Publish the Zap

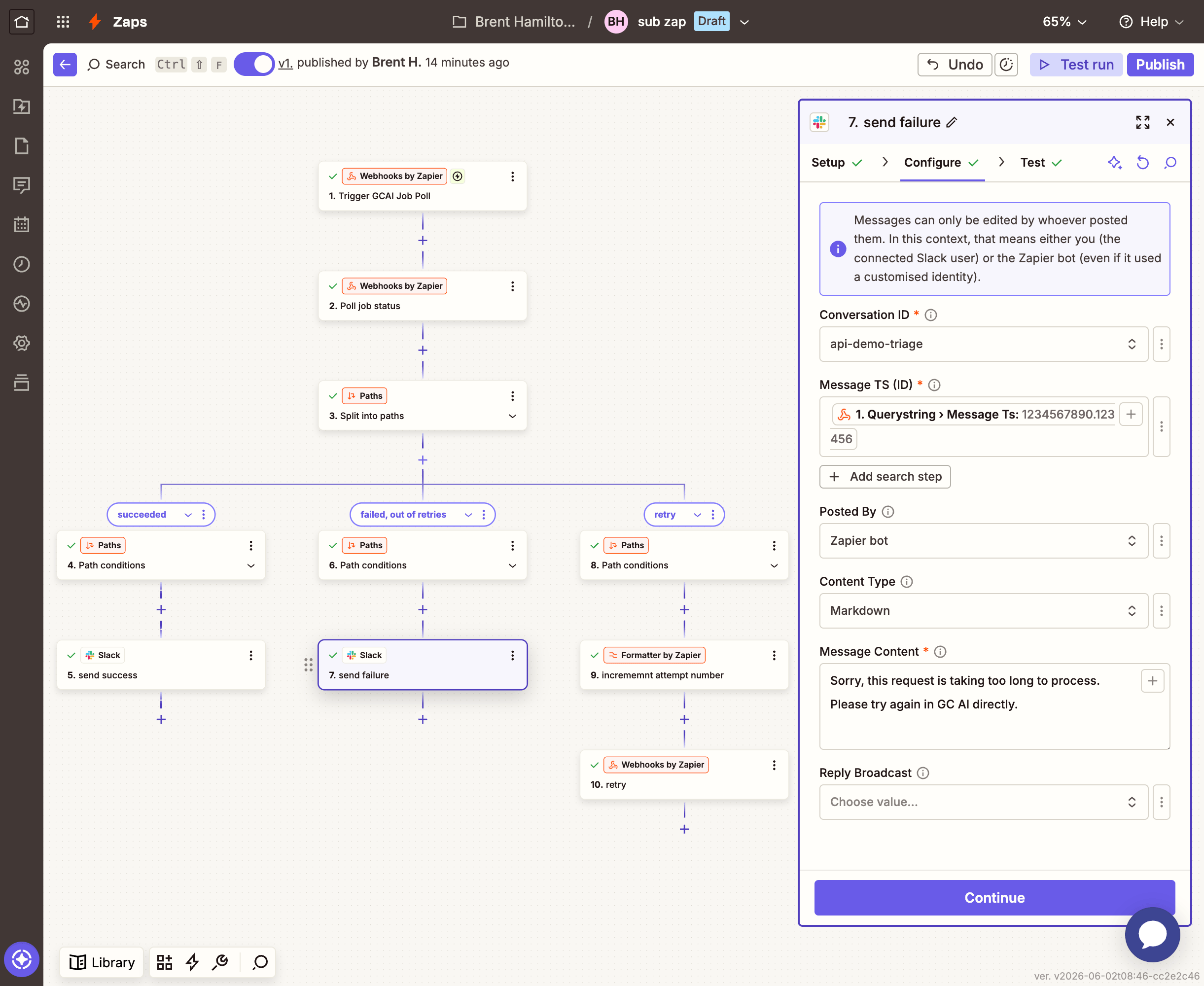(1160, 65)
